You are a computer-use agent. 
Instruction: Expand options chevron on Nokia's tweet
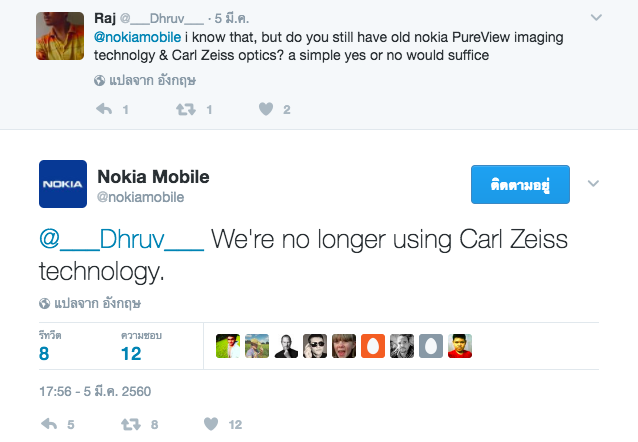coord(592,184)
